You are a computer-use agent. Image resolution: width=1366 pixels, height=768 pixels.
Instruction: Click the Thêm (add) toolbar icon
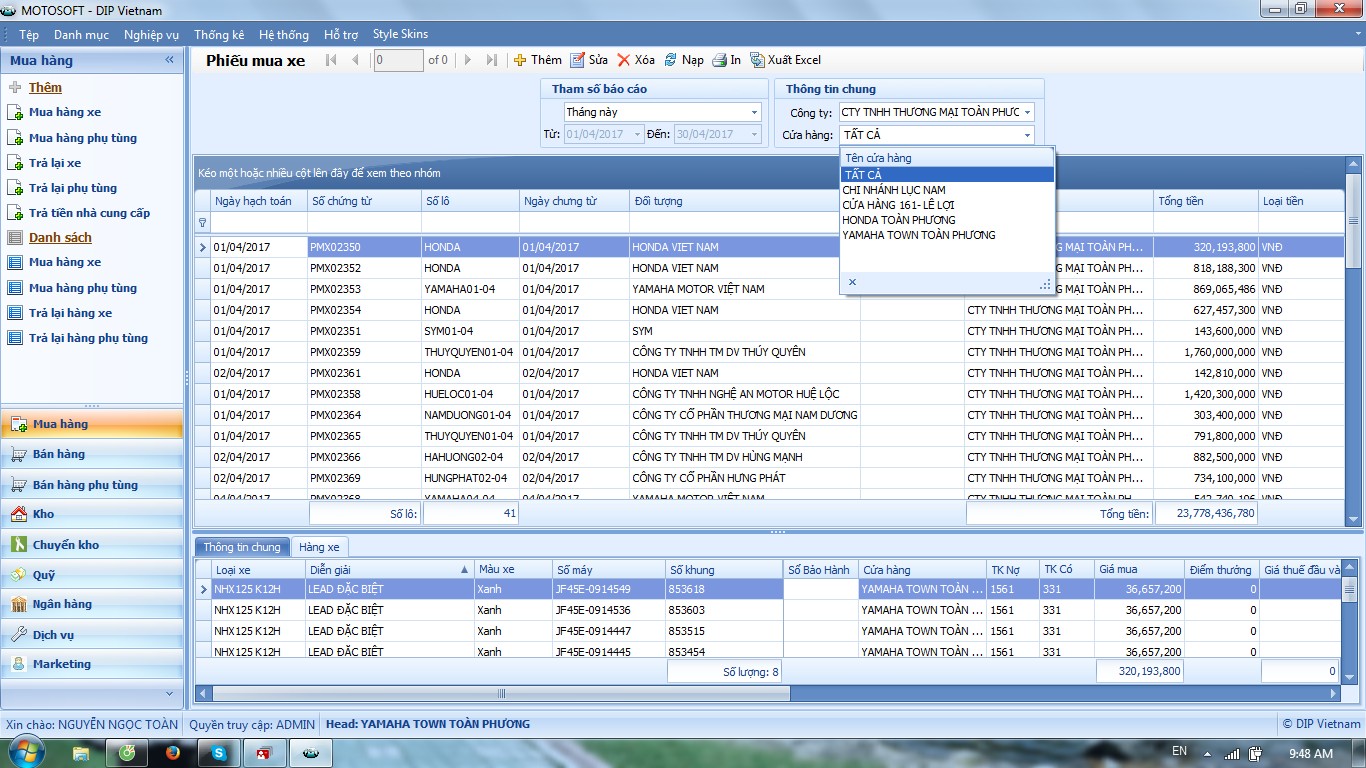tap(520, 60)
